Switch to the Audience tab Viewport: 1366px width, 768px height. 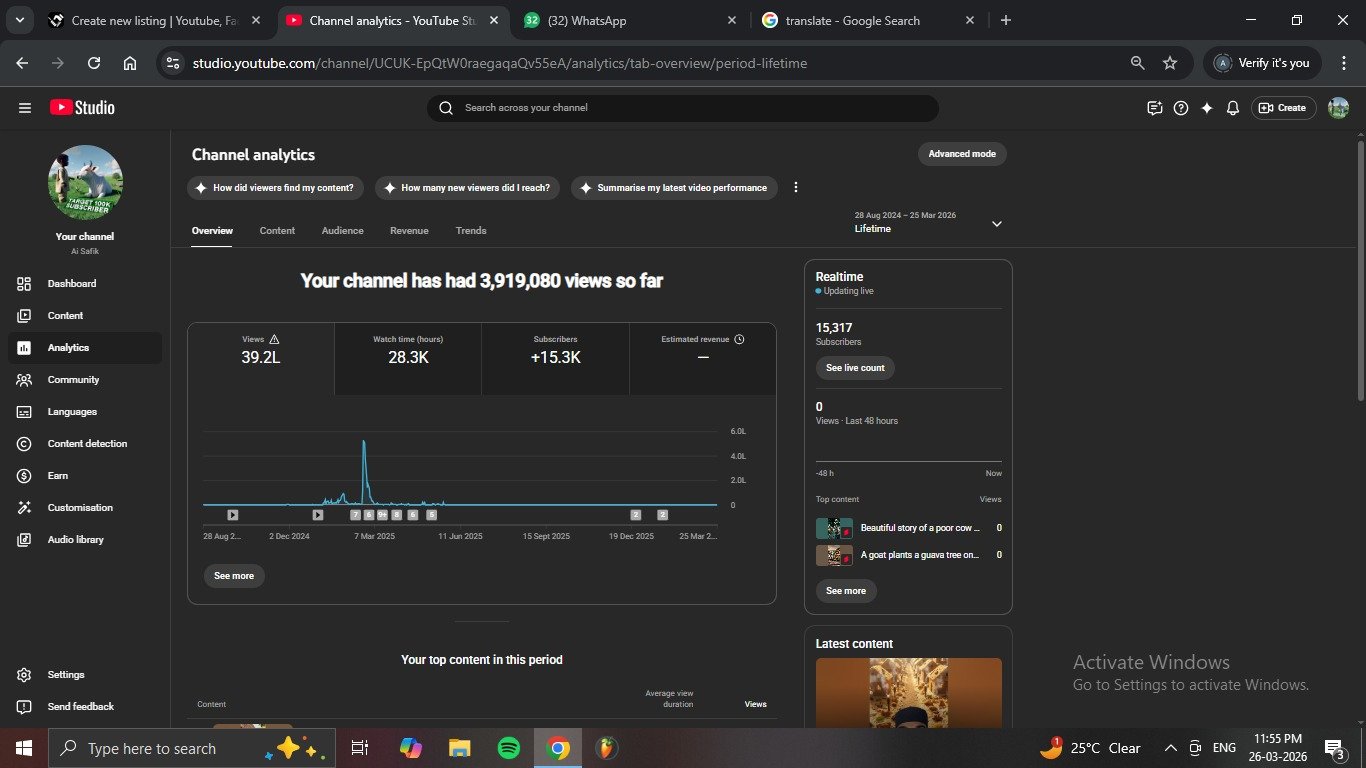pyautogui.click(x=342, y=231)
